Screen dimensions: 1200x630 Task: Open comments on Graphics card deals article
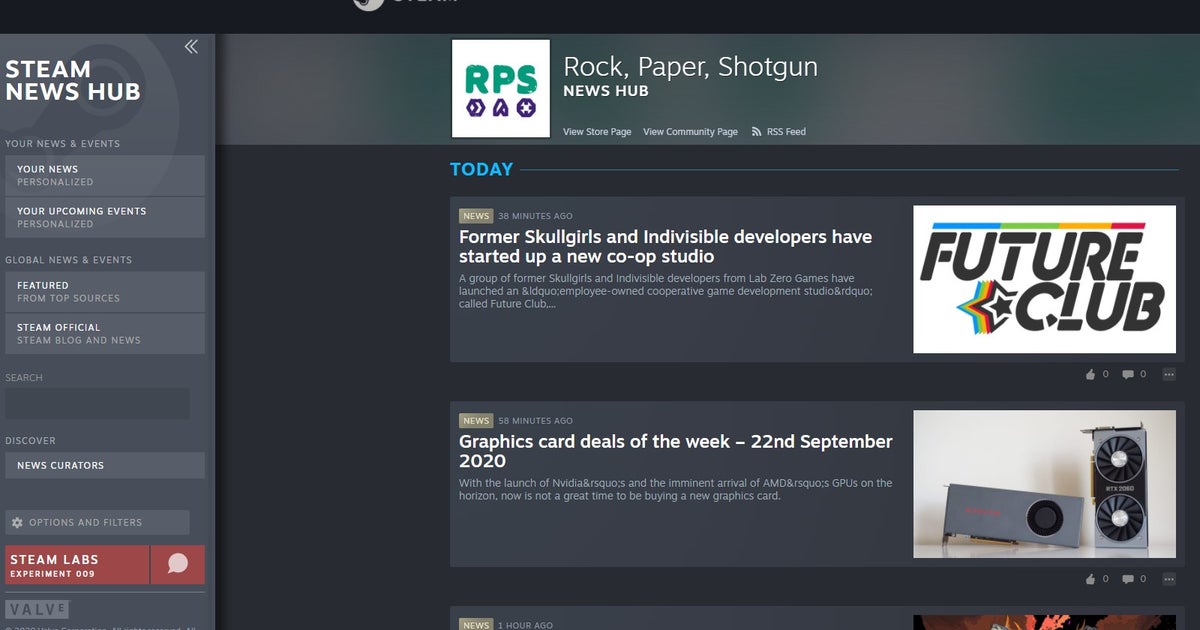pos(1128,579)
